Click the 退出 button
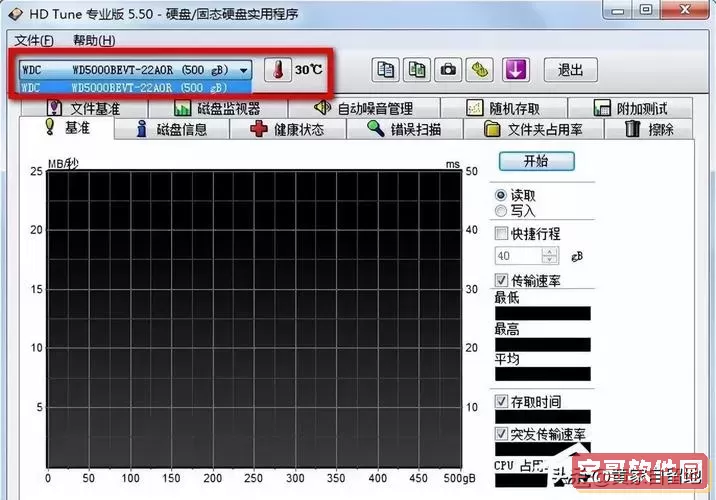Image resolution: width=716 pixels, height=500 pixels. (x=571, y=70)
